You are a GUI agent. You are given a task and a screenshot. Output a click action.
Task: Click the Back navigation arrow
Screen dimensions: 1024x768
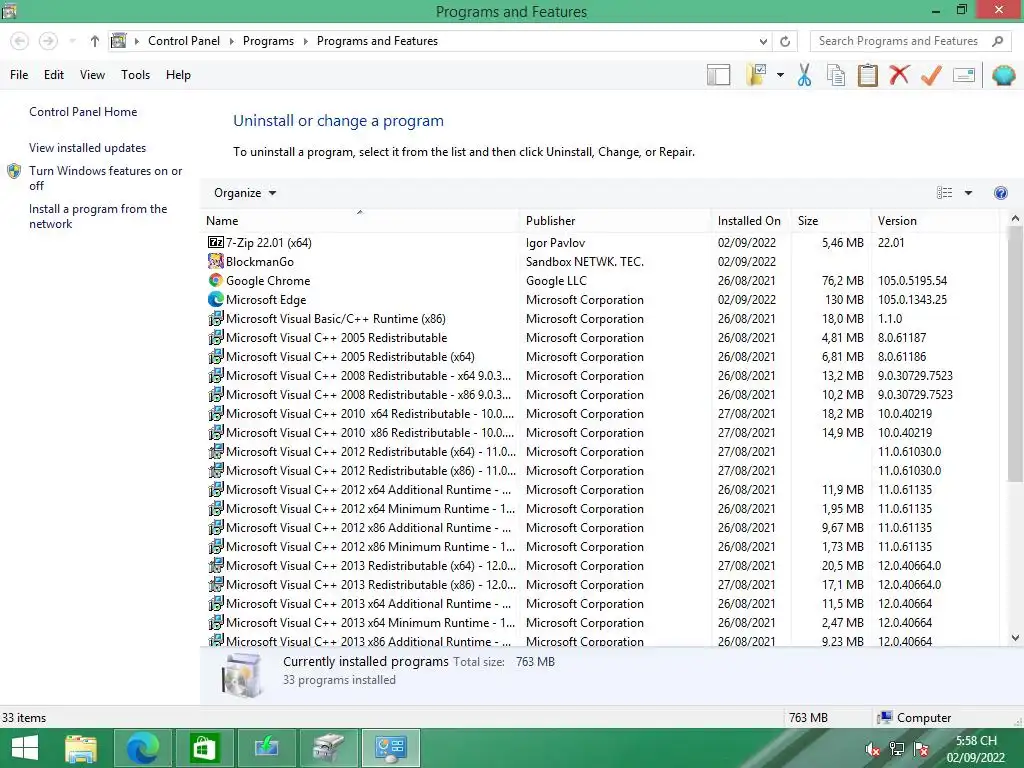[x=20, y=41]
